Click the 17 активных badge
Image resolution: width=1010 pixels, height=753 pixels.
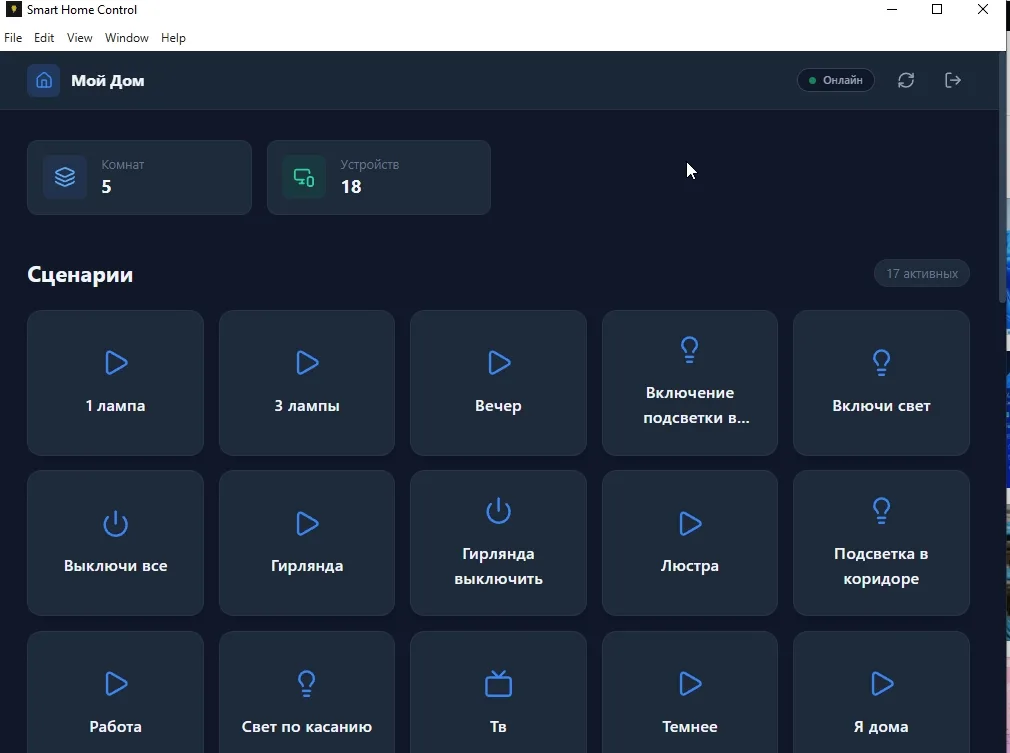[x=921, y=273]
